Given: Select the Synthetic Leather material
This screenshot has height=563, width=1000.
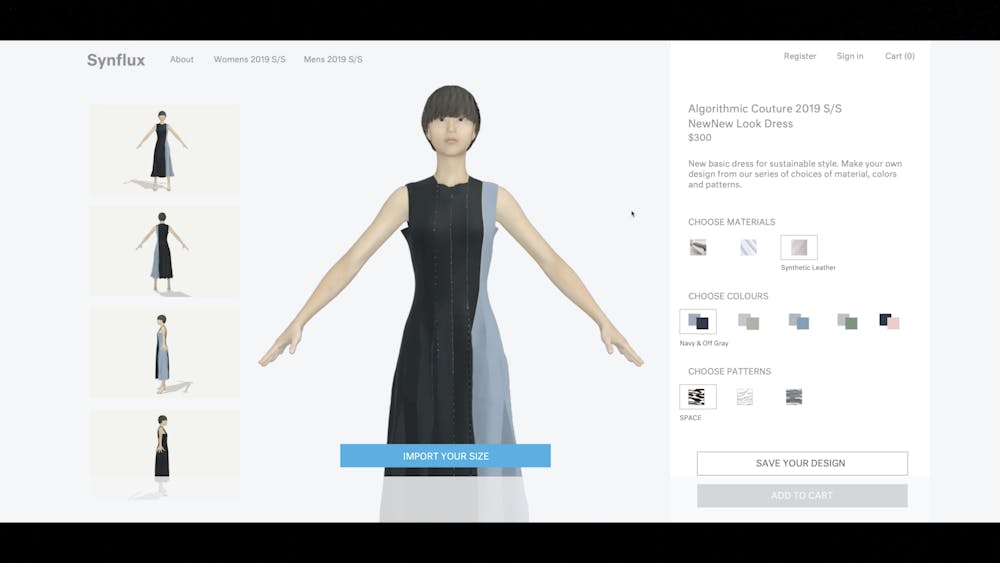Looking at the screenshot, I should point(798,247).
